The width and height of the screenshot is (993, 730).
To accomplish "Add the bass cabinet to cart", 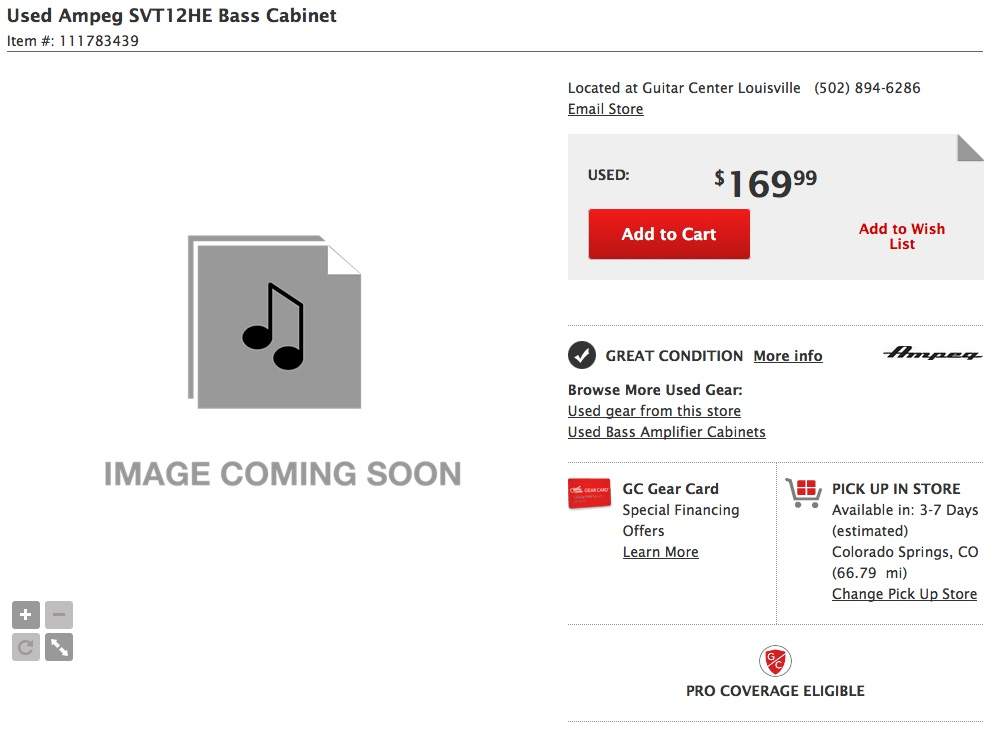I will (669, 234).
